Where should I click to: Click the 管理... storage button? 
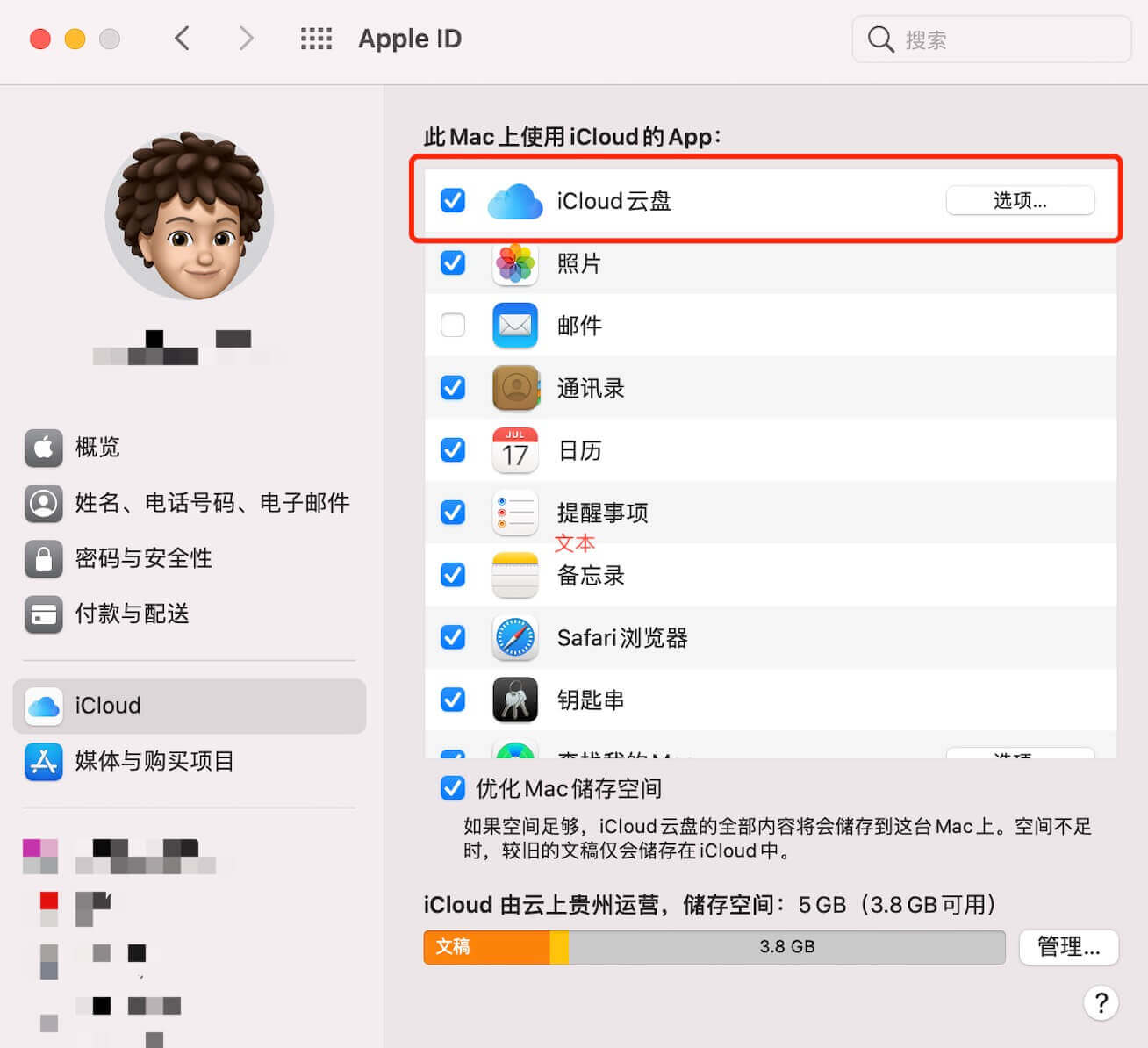[1068, 947]
